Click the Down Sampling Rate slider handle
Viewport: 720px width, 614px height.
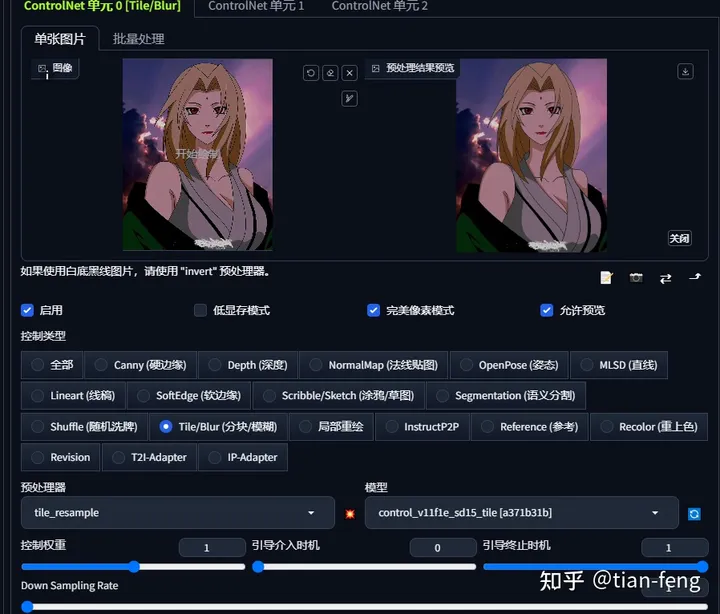click(27, 607)
